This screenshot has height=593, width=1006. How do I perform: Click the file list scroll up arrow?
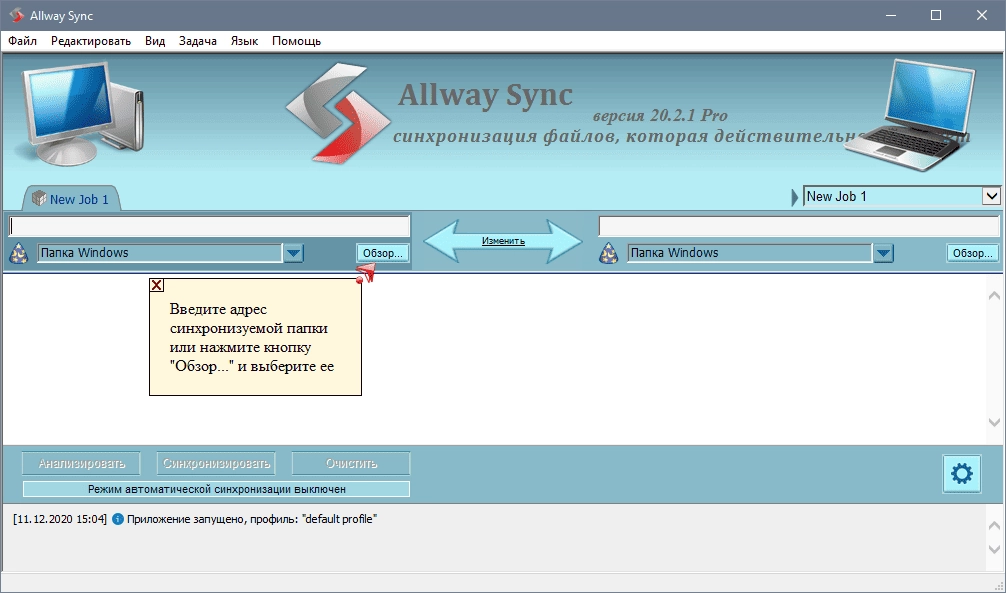[994, 295]
